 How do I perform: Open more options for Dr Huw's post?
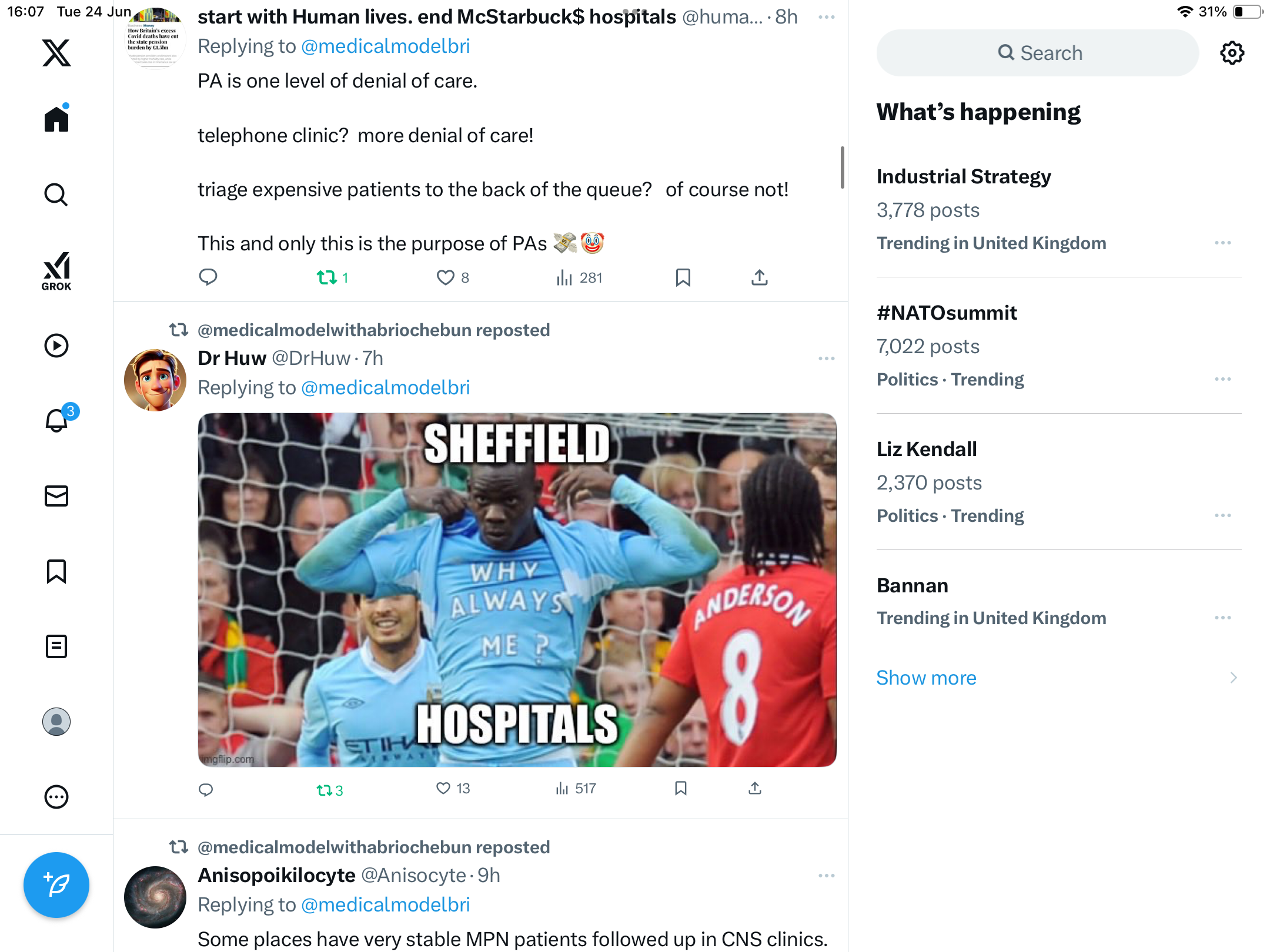coord(827,358)
